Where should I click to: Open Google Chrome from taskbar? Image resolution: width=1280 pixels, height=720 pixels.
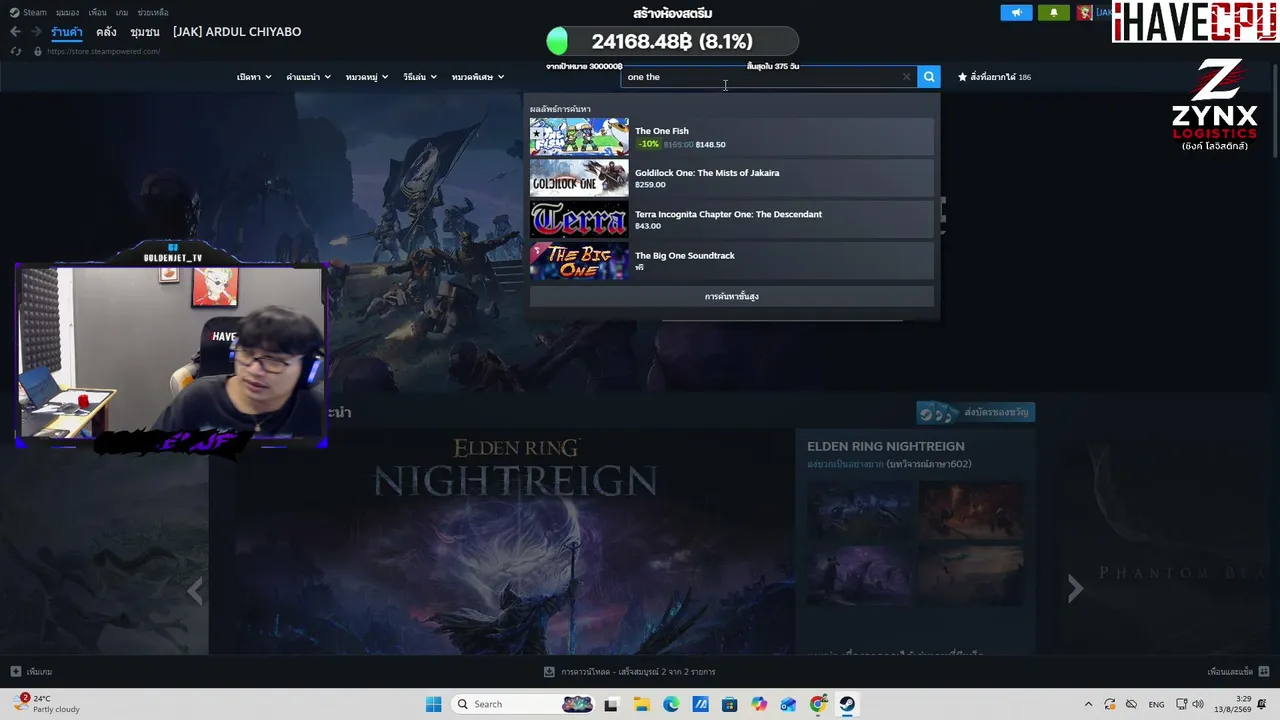pyautogui.click(x=818, y=704)
